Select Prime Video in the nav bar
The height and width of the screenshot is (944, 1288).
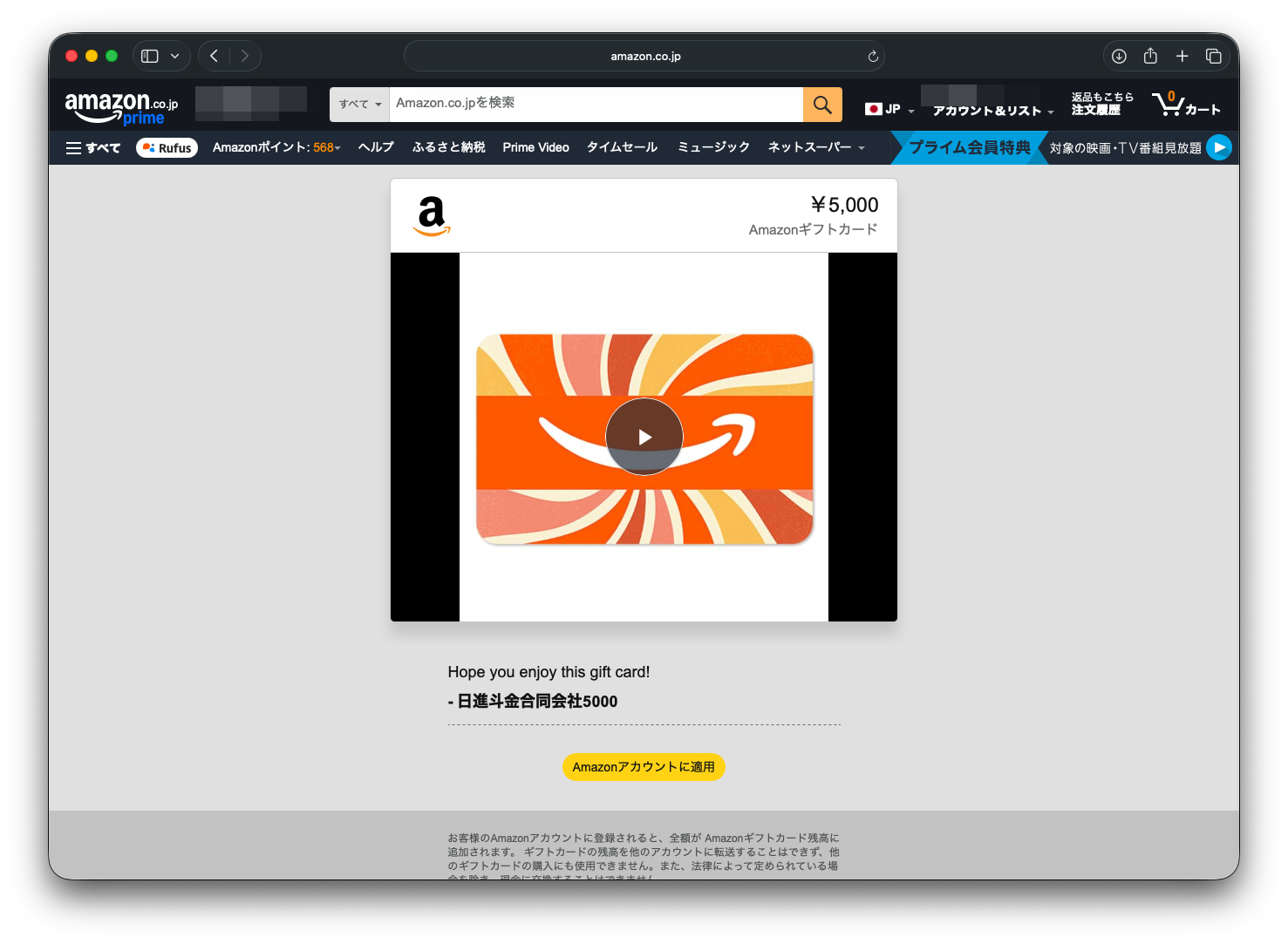click(x=535, y=147)
